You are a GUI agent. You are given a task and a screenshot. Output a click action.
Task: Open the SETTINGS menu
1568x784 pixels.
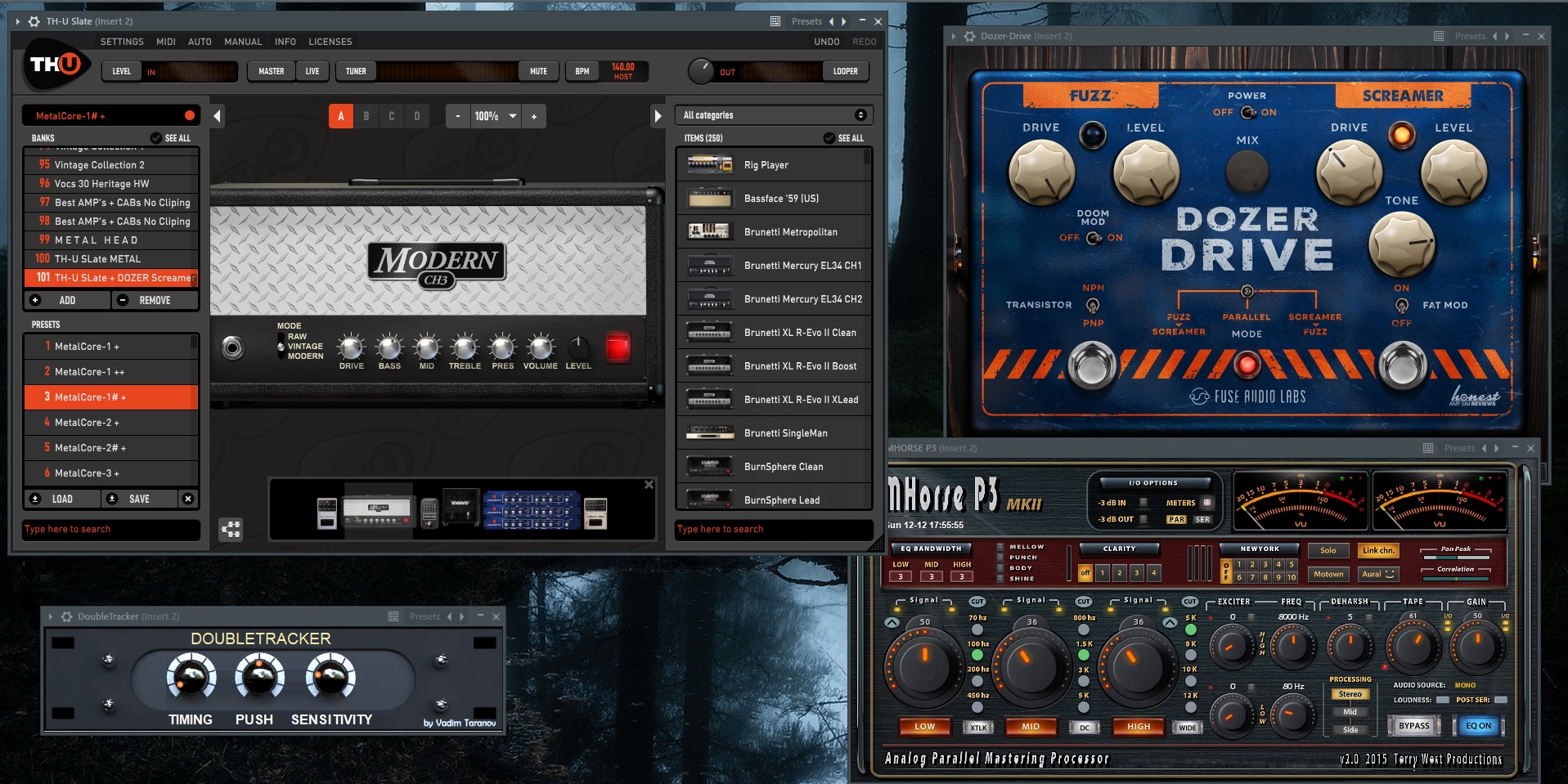tap(122, 42)
